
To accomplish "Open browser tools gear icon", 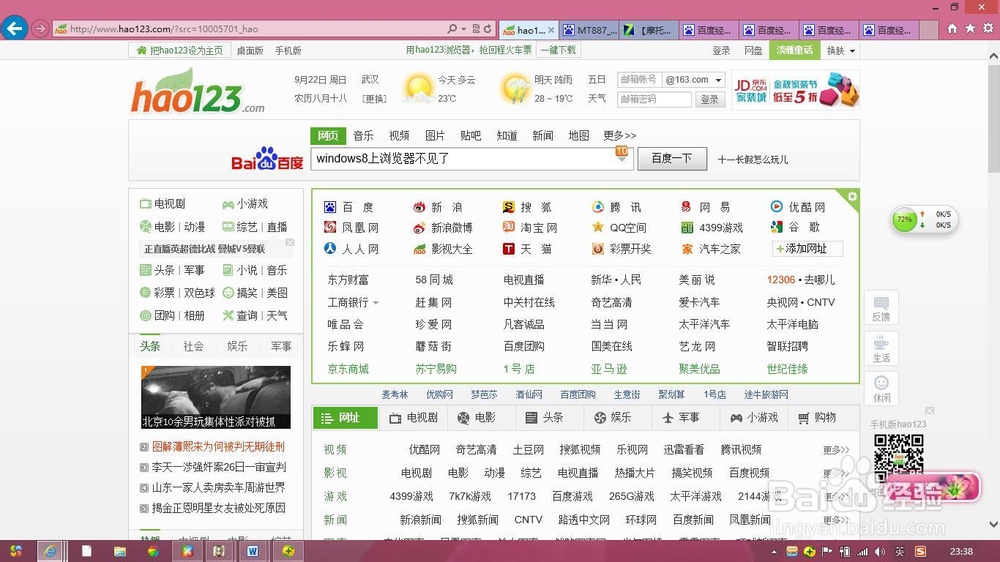I will (988, 29).
